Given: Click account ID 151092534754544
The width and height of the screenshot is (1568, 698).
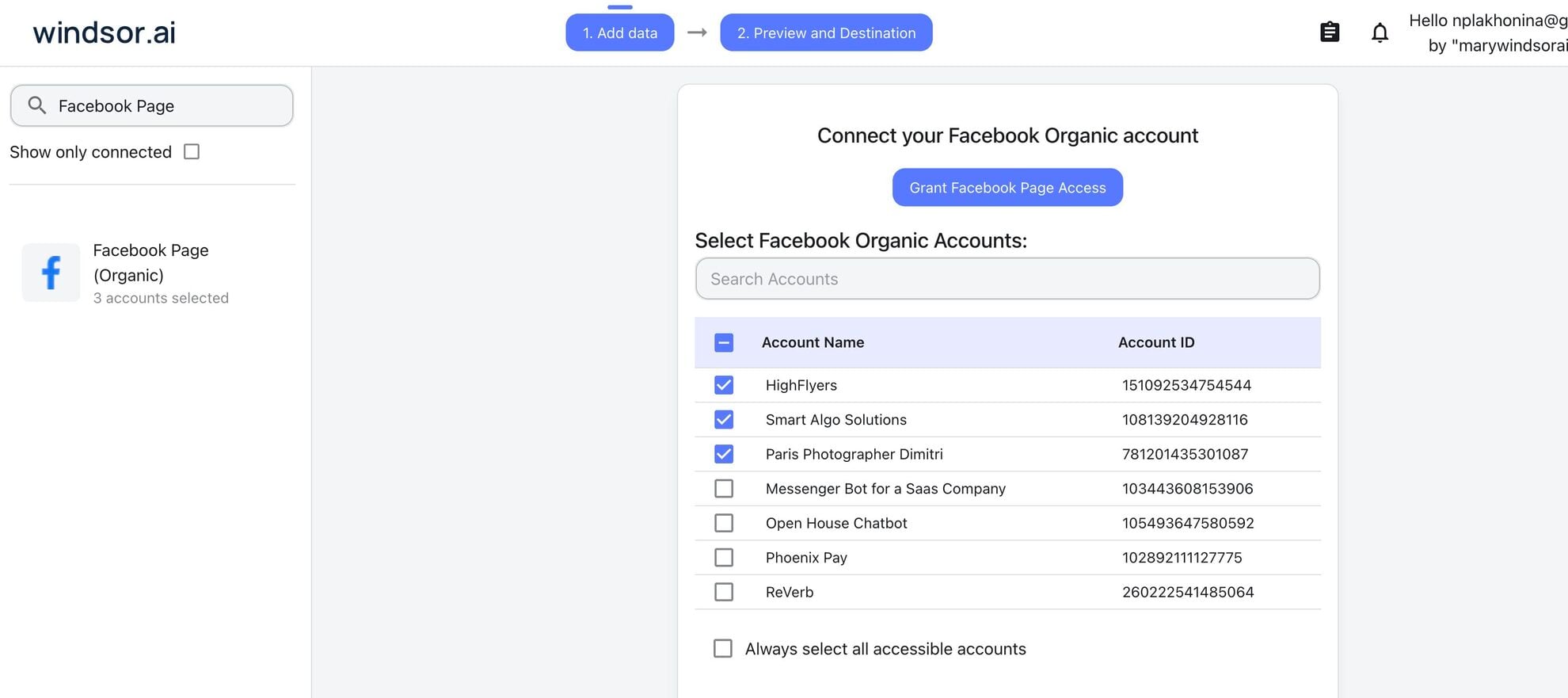Looking at the screenshot, I should click(x=1186, y=385).
